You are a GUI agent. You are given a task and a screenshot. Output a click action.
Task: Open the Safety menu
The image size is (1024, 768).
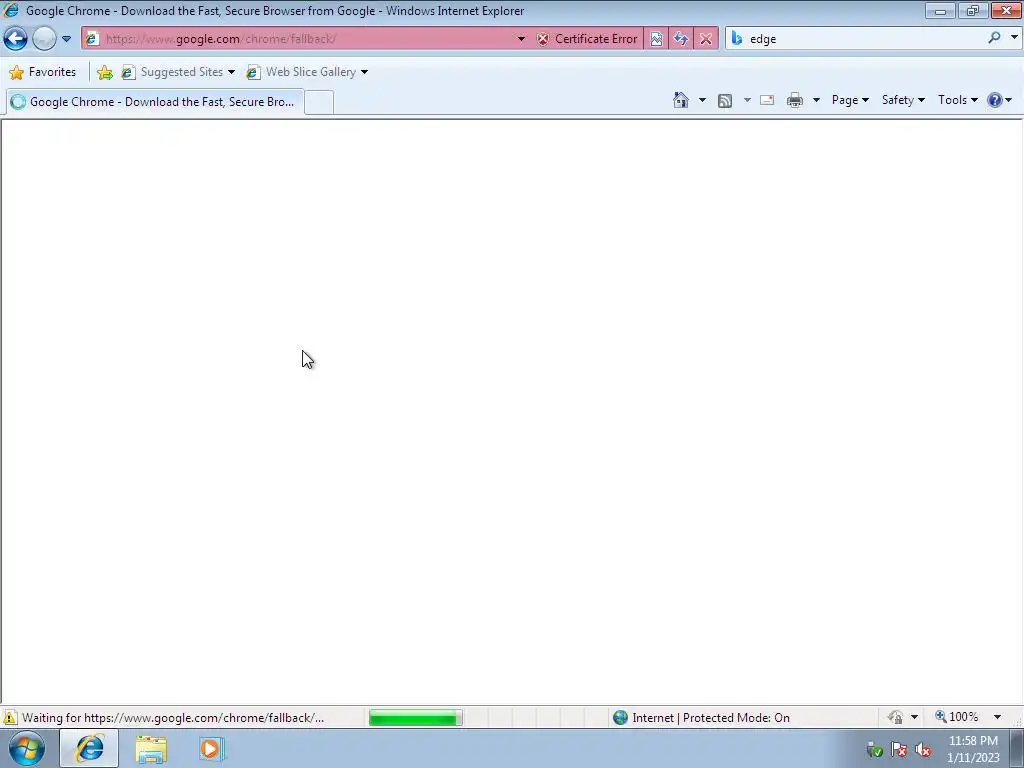coord(903,100)
